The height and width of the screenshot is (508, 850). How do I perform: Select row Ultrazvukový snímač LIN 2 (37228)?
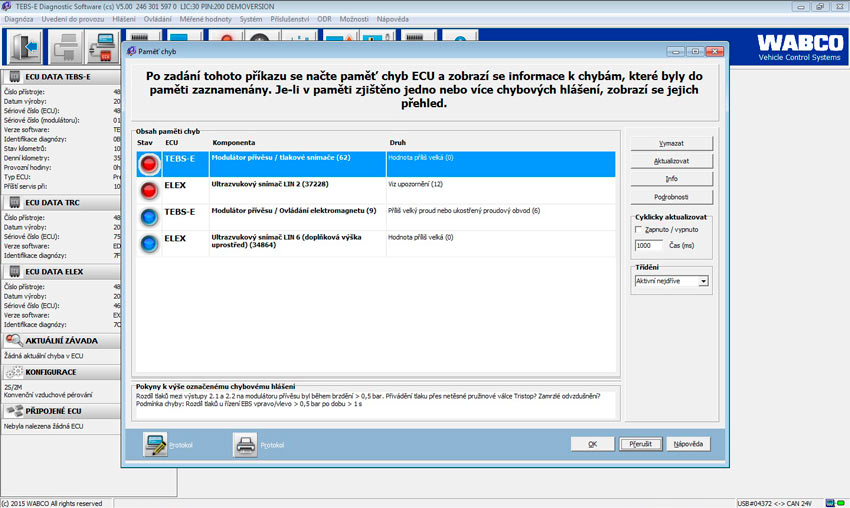(x=376, y=190)
